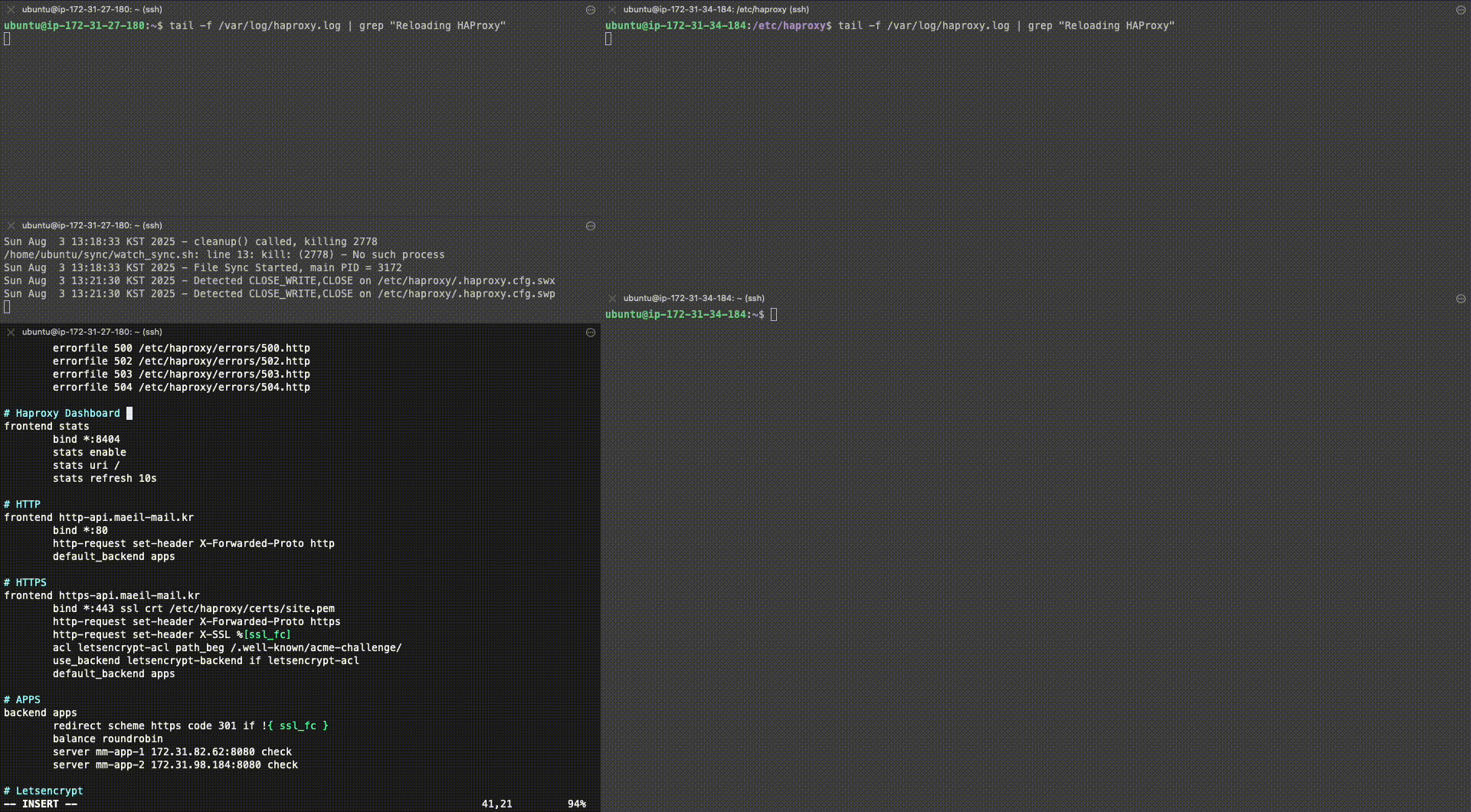Image resolution: width=1471 pixels, height=812 pixels.
Task: Close the idle ip-172-31-34-184 home pane
Action: pos(612,299)
